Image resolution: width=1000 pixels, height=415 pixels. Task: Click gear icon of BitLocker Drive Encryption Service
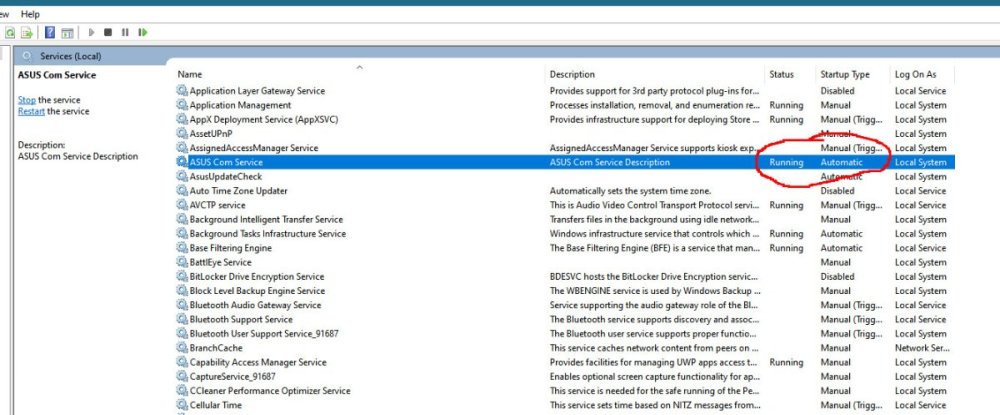pos(182,277)
